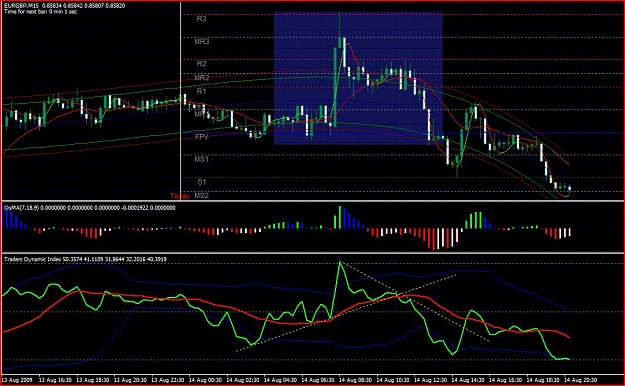The width and height of the screenshot is (625, 386).
Task: Click the '14 Aug 04:30' time label
Action: pyautogui.click(x=280, y=380)
